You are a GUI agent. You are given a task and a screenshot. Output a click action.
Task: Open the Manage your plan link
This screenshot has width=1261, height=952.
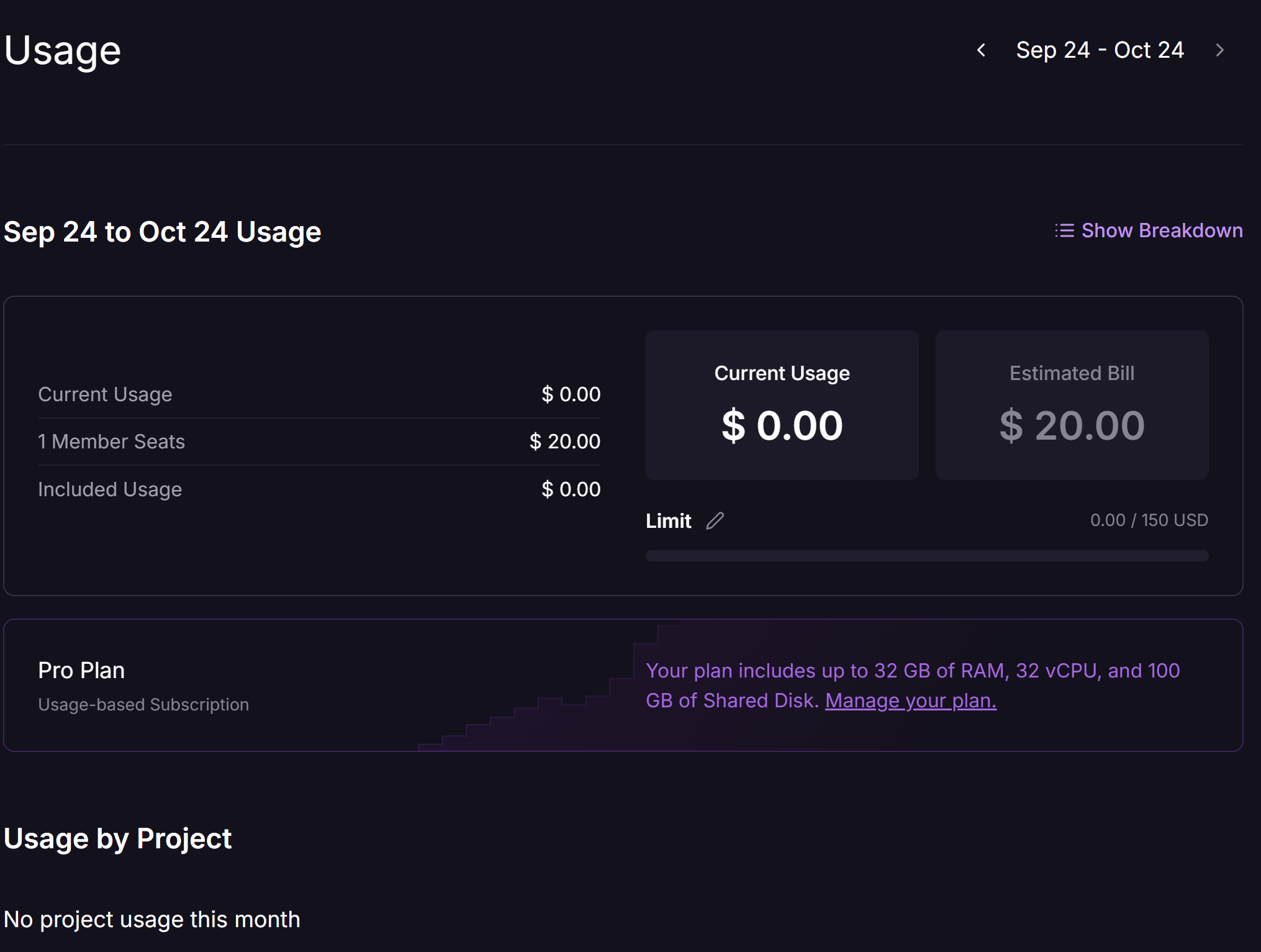pyautogui.click(x=910, y=700)
